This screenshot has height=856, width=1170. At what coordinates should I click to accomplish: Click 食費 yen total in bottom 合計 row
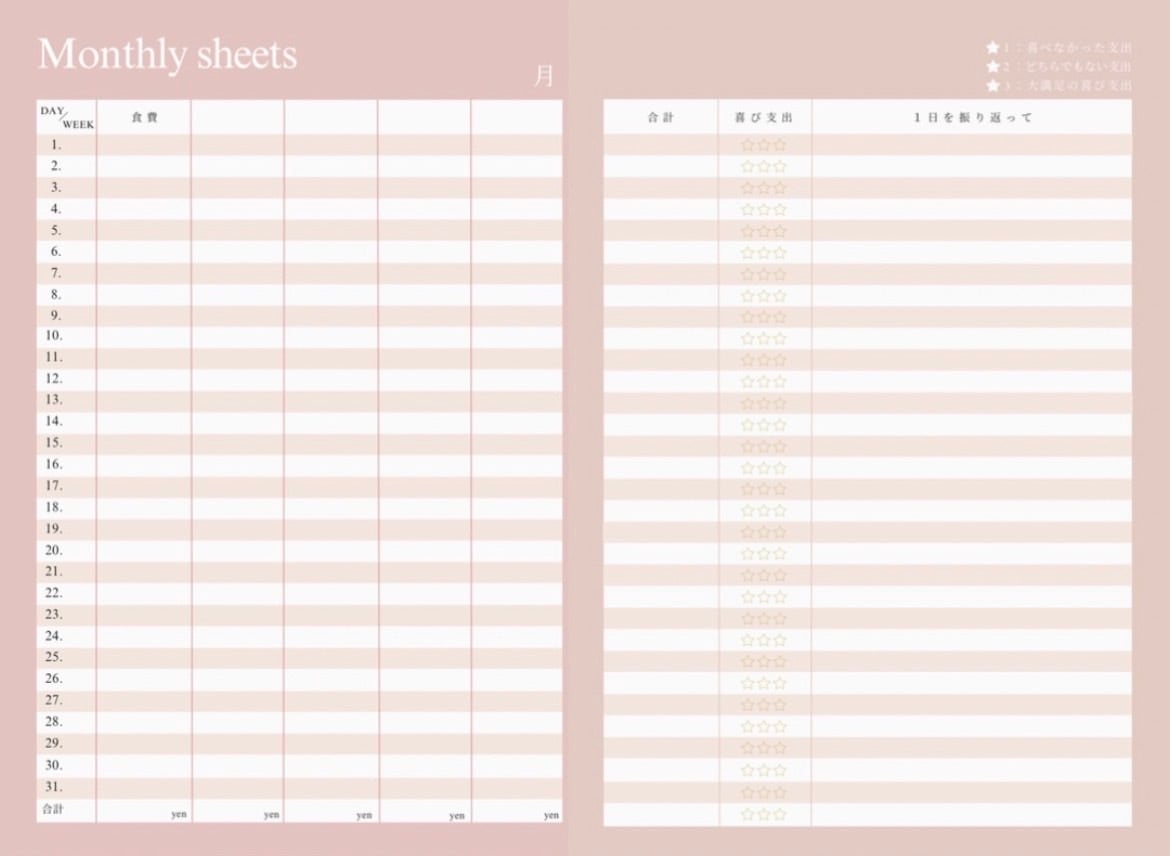tap(144, 811)
